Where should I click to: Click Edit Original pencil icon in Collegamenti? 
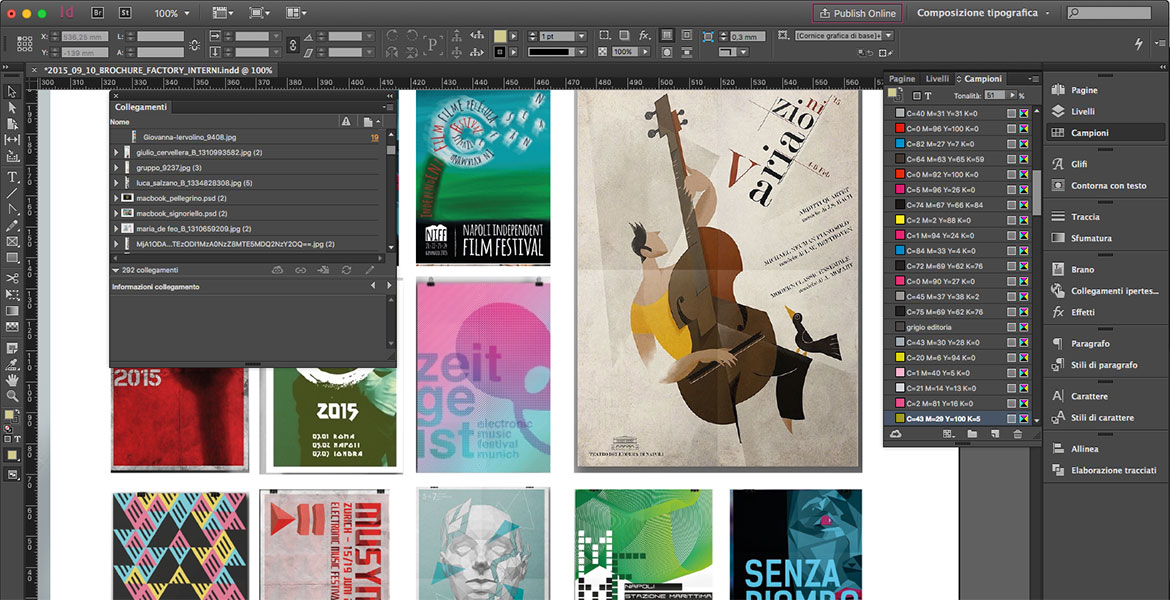[x=369, y=270]
